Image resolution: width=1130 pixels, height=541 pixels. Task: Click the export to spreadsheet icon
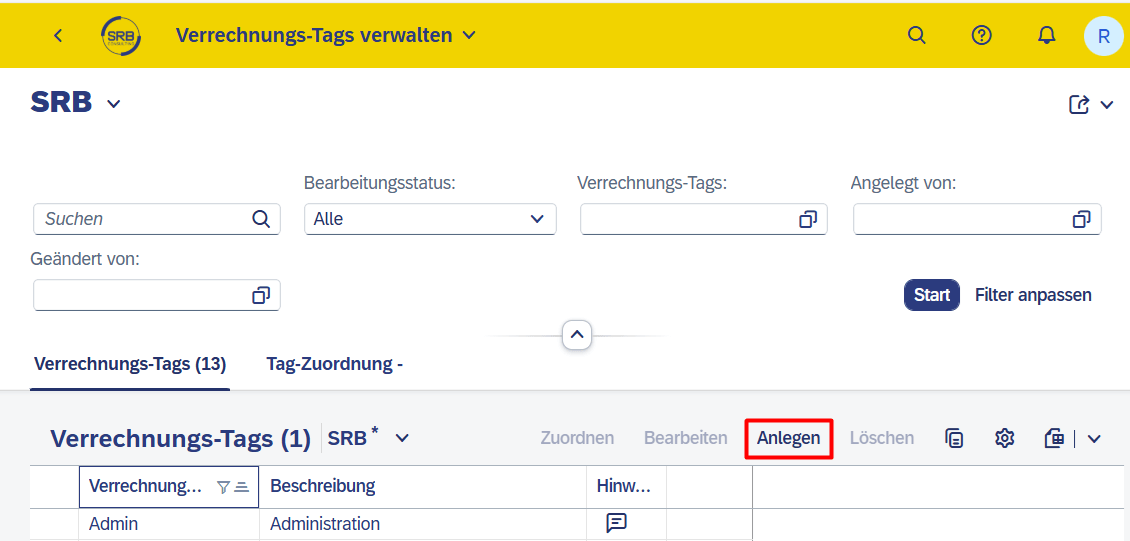coord(1054,438)
